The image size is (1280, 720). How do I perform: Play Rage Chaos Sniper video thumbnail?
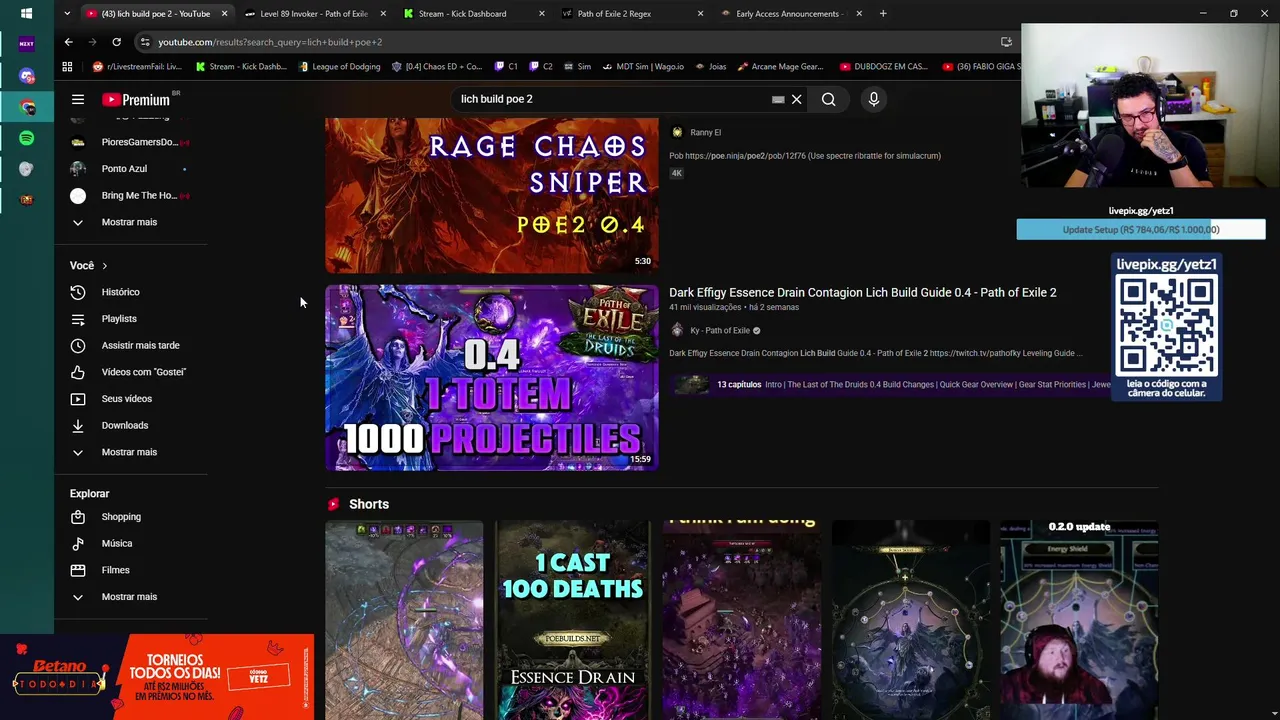click(492, 195)
